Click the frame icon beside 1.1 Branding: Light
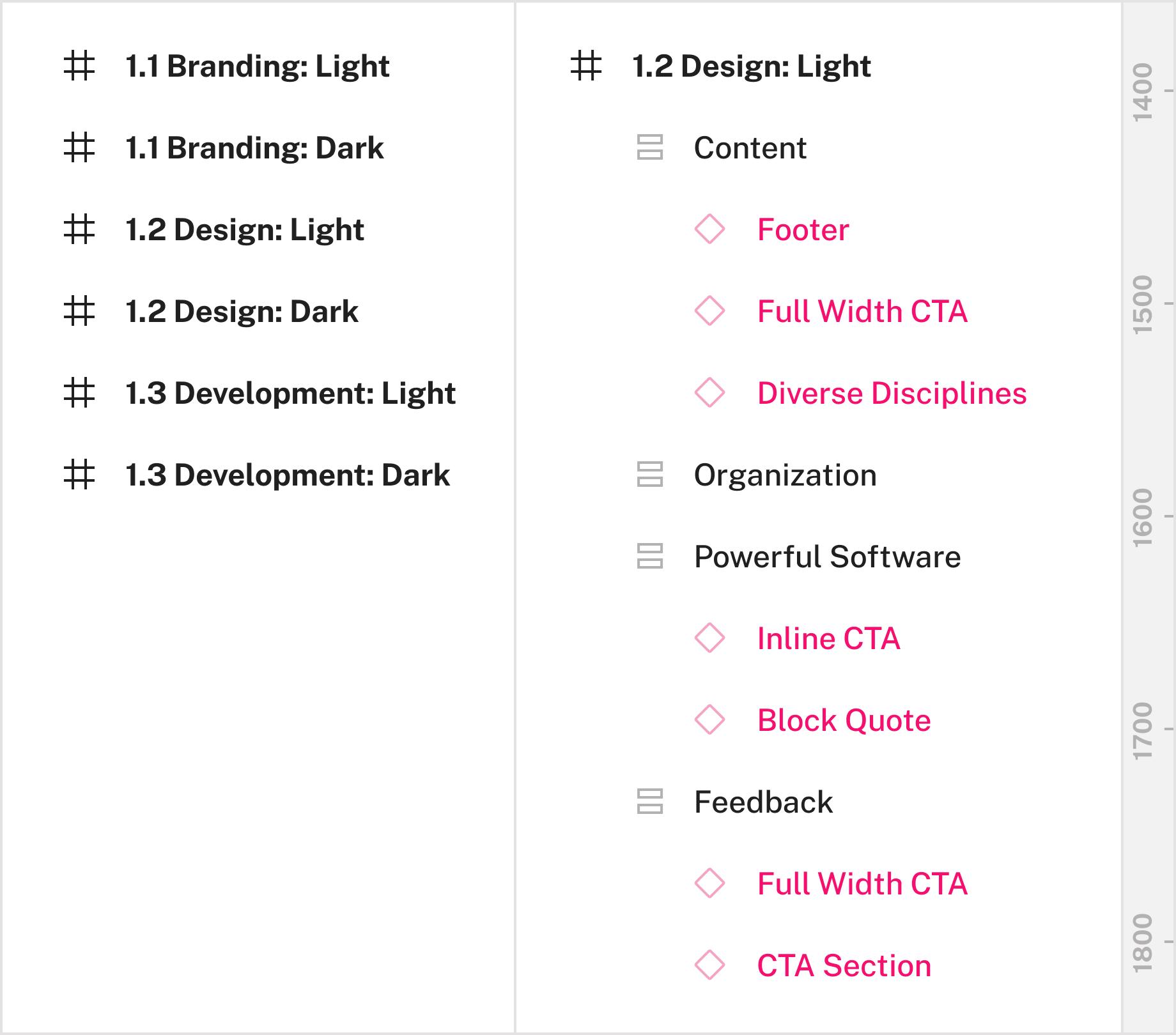1176x1035 pixels. (79, 66)
